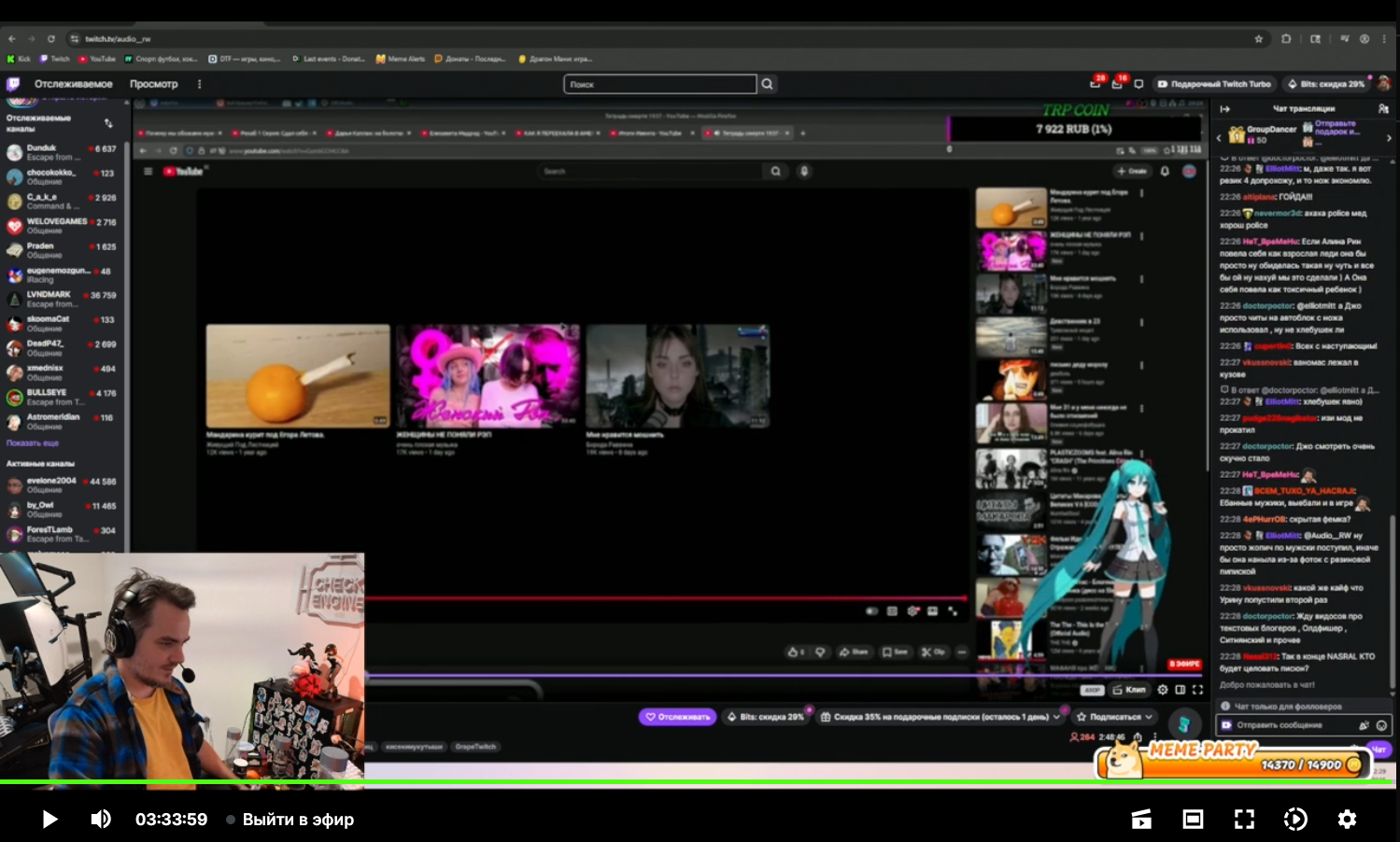Click the Отправьте подарок link in chat

click(x=1336, y=128)
